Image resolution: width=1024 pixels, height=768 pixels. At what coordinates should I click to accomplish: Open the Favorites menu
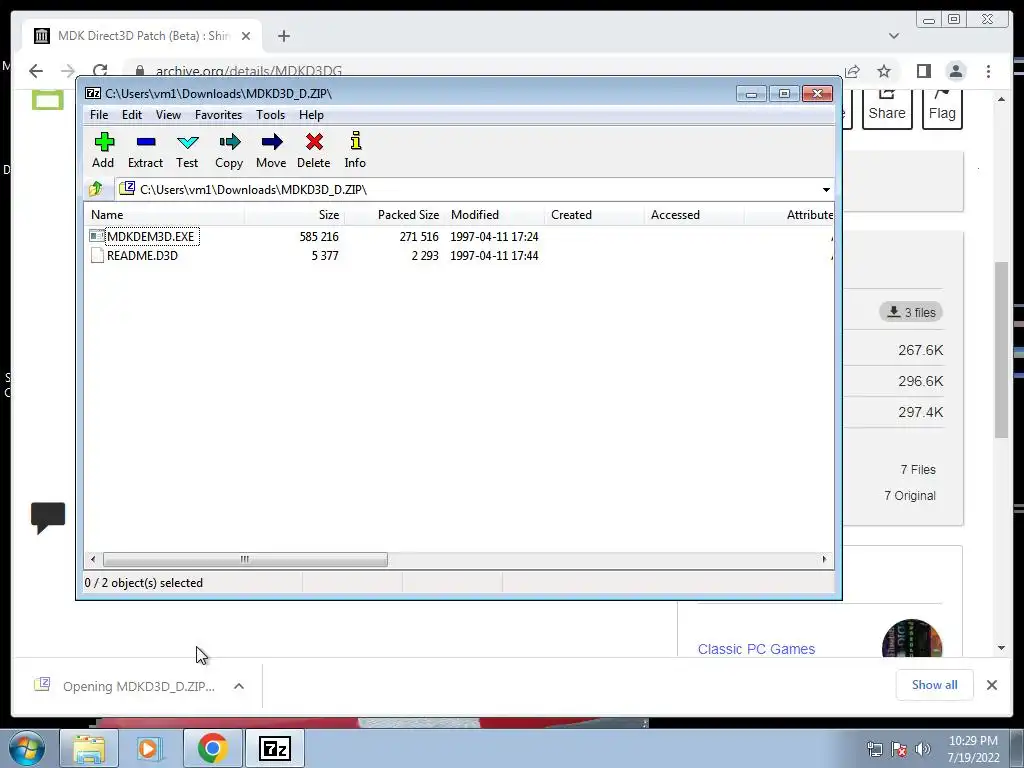click(218, 115)
